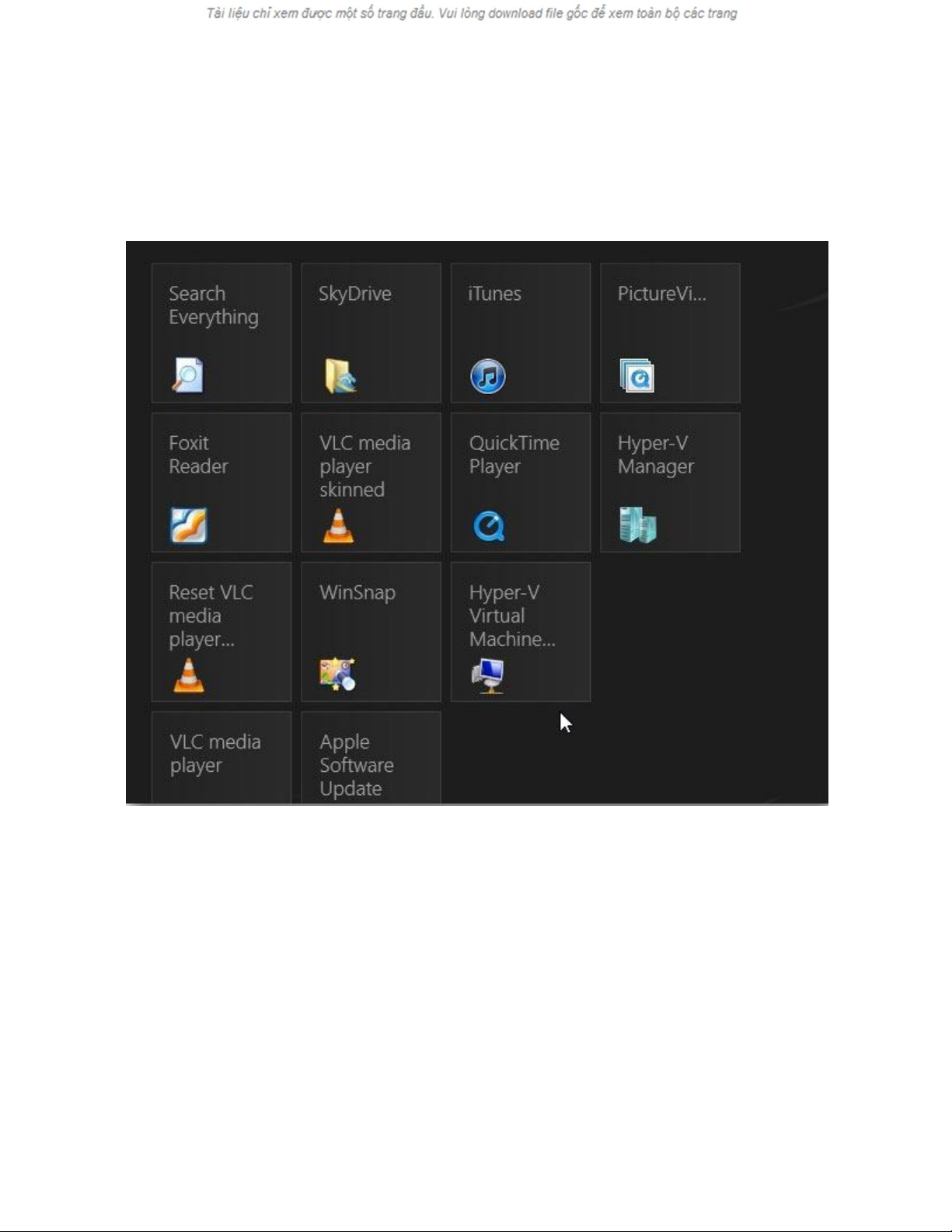Click the Search Everything magnifier icon
This screenshot has width=952, height=1232.
[187, 375]
